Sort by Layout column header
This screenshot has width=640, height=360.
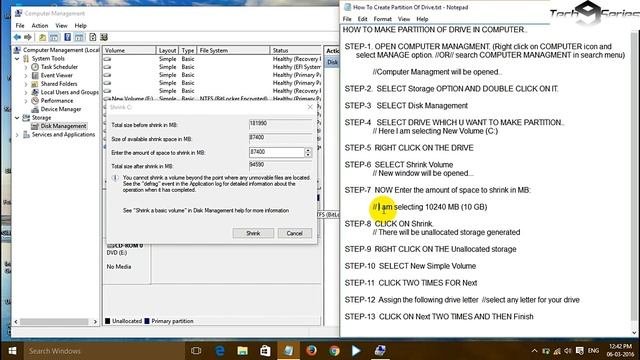pos(167,51)
